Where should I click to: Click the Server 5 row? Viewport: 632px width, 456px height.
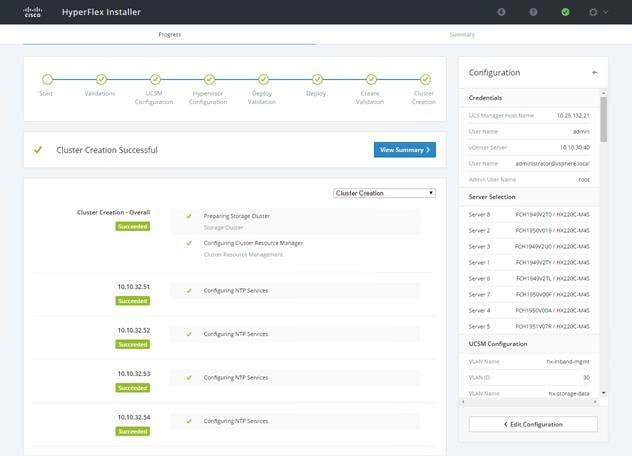(x=529, y=327)
